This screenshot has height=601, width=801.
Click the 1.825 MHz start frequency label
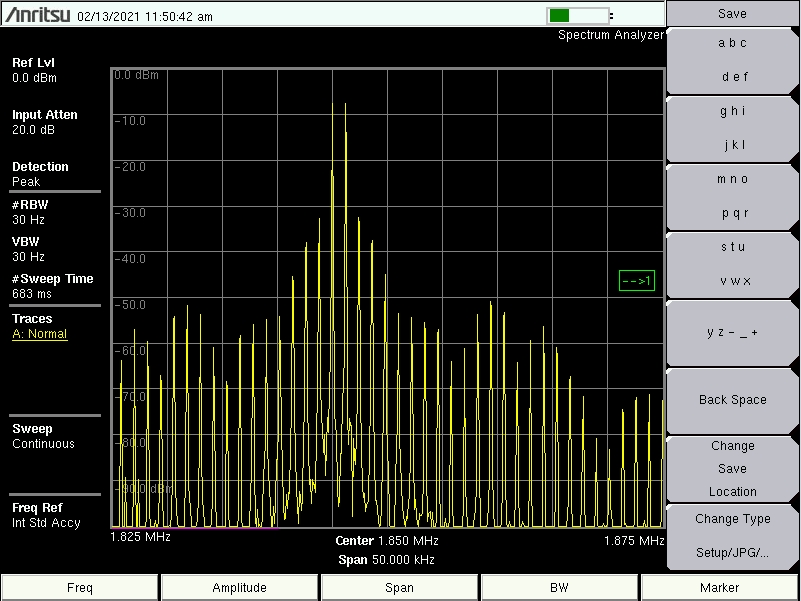pyautogui.click(x=140, y=537)
